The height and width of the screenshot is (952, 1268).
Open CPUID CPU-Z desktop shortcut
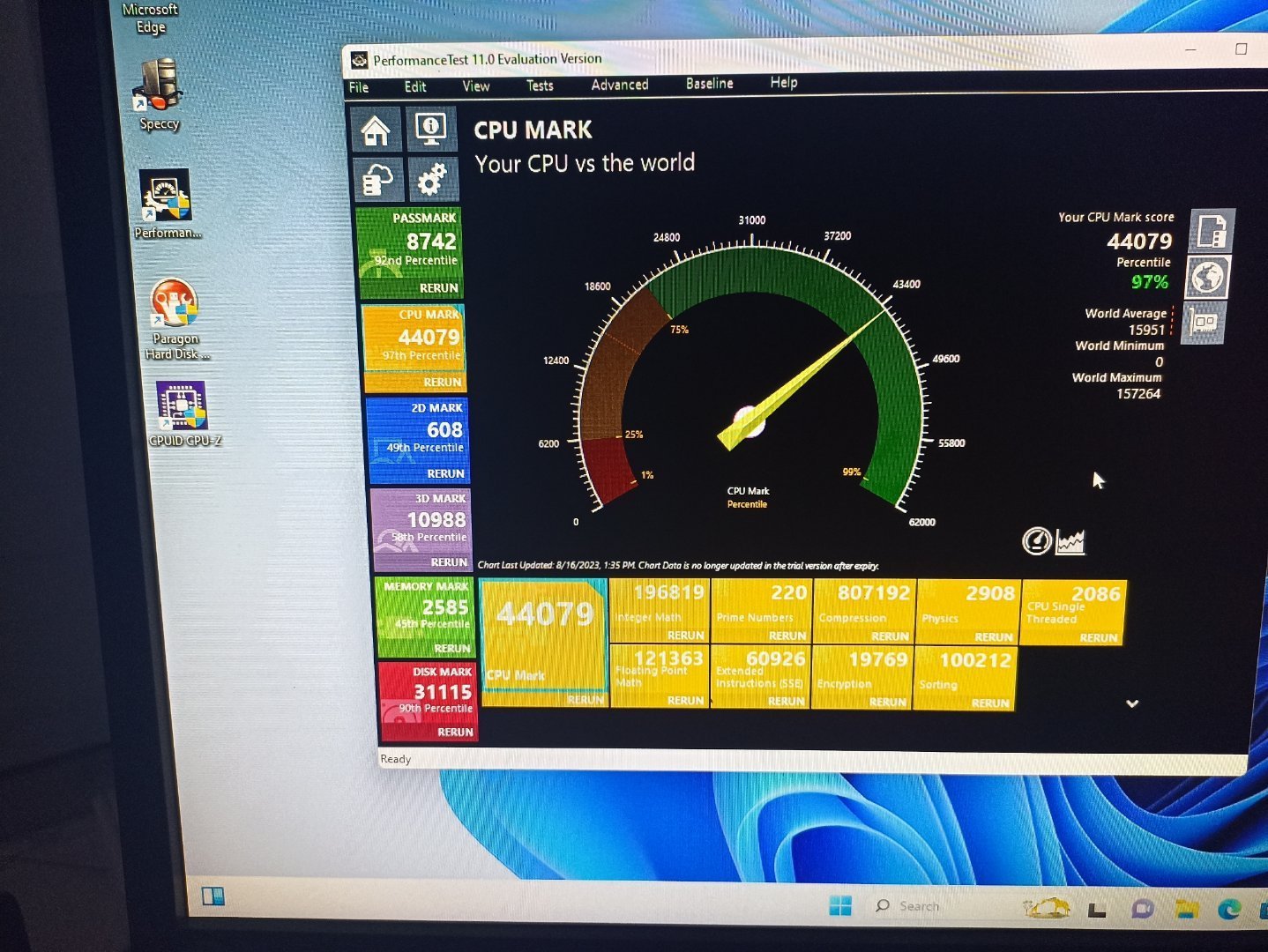(183, 413)
